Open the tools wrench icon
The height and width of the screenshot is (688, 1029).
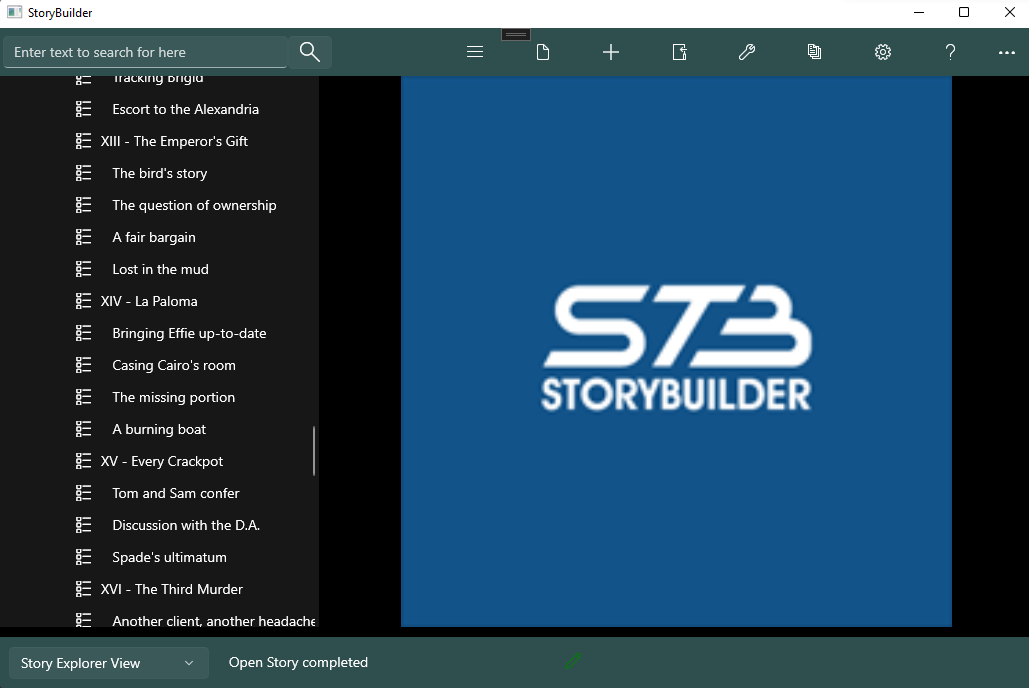point(746,51)
